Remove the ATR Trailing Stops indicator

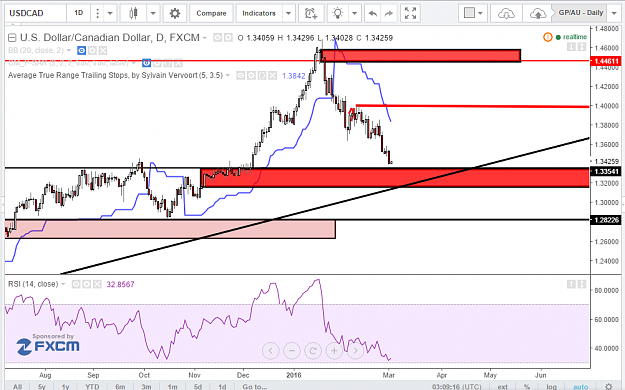(x=272, y=75)
